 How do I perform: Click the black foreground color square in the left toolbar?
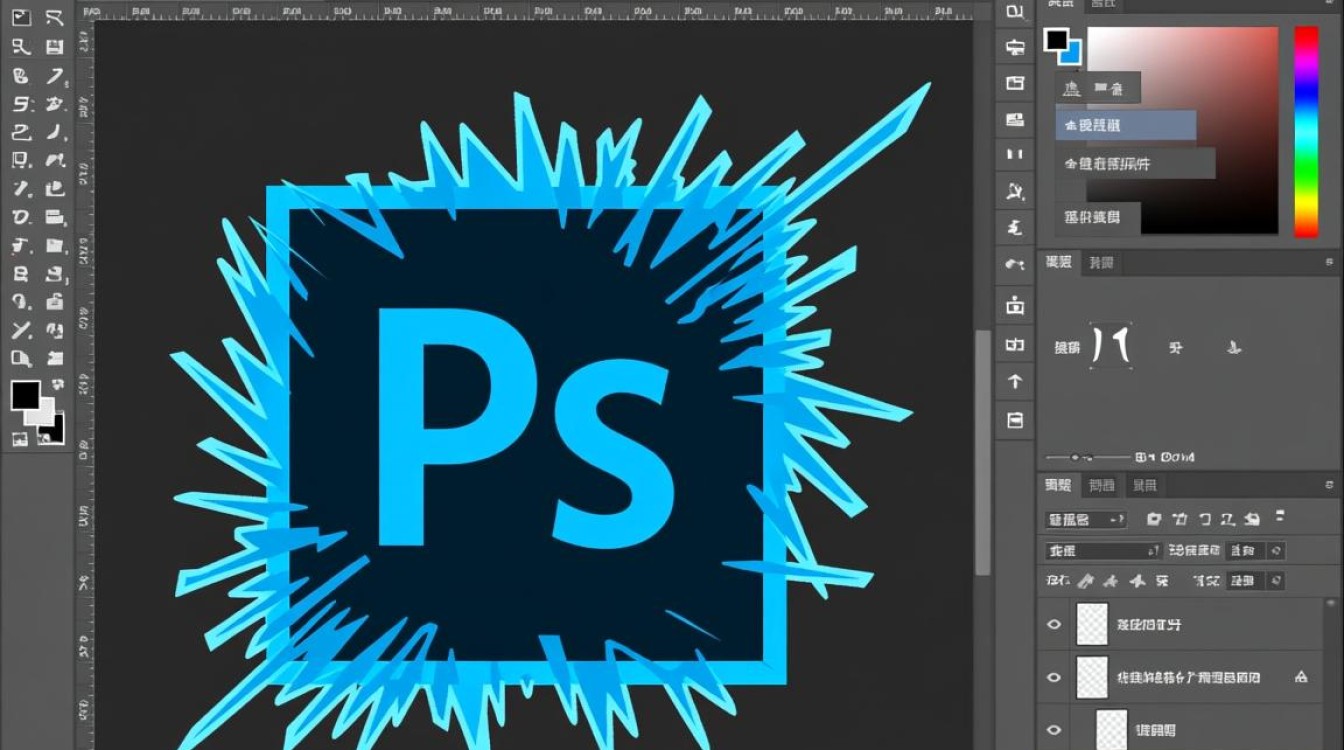coord(25,396)
